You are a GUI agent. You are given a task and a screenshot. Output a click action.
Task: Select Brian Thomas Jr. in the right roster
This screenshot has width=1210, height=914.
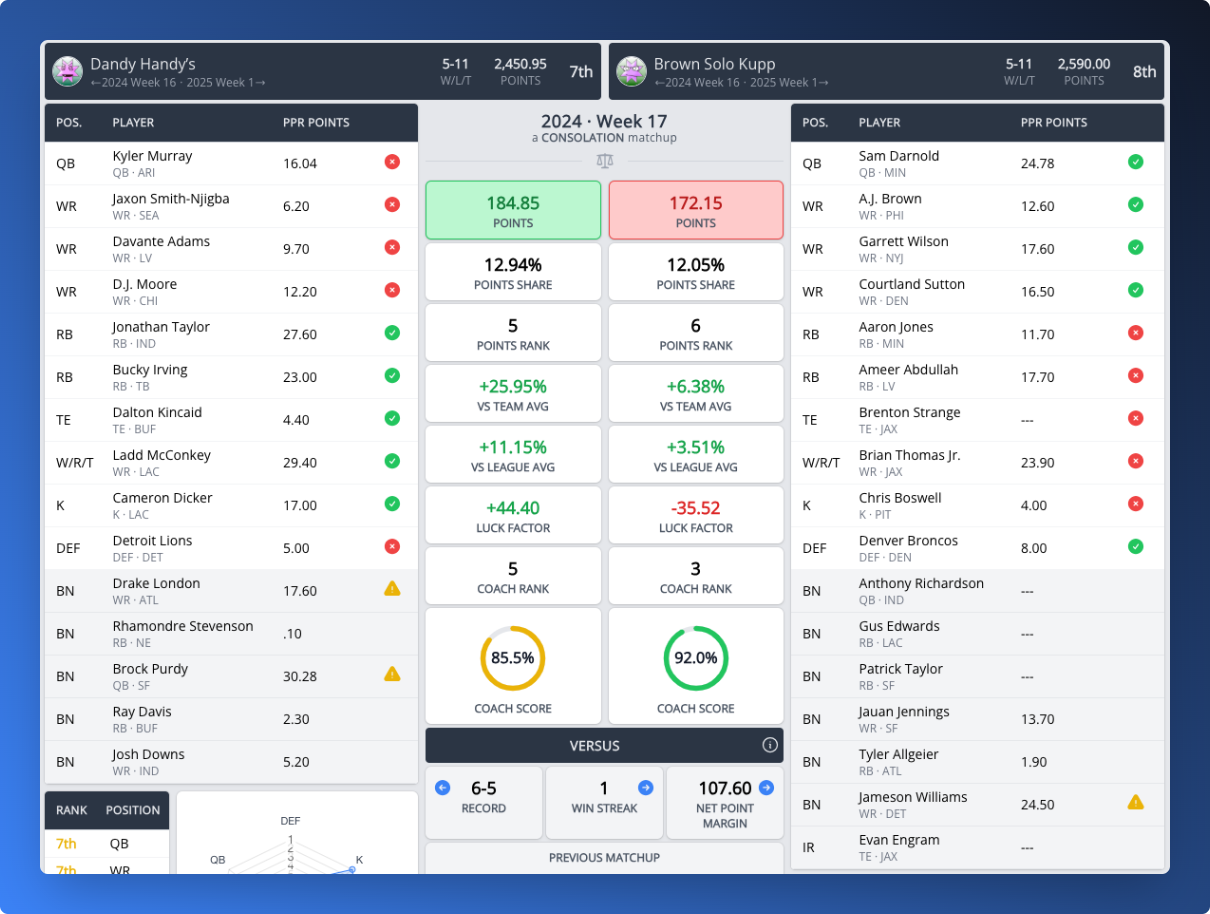[x=909, y=455]
